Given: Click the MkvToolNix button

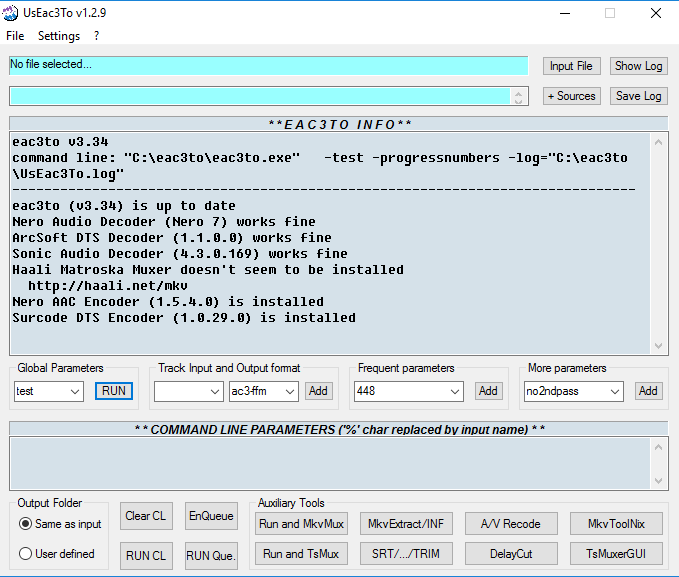Looking at the screenshot, I should tap(616, 524).
